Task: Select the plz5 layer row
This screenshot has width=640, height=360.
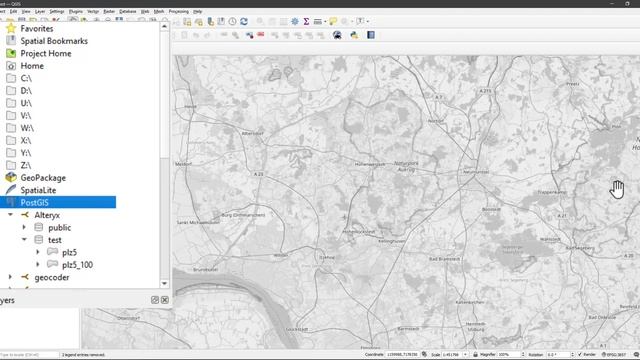Action: click(69, 252)
